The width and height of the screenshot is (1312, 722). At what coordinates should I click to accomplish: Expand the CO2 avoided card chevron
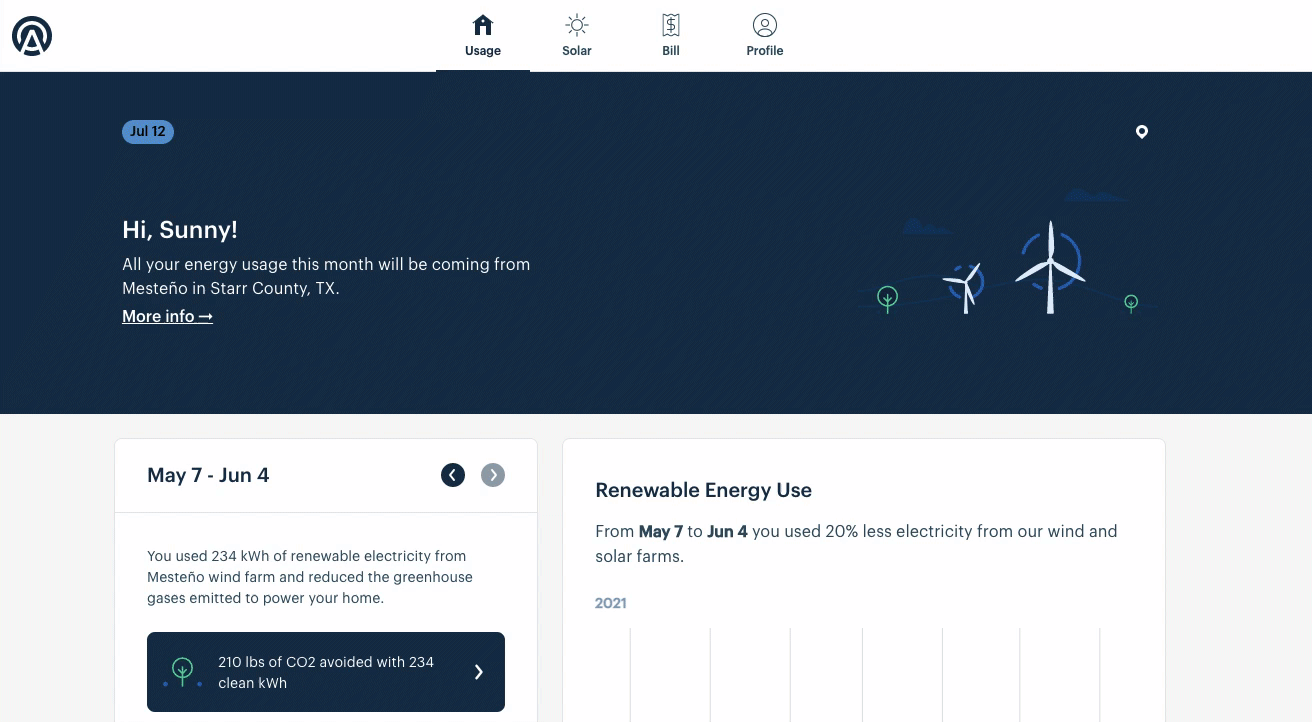478,672
